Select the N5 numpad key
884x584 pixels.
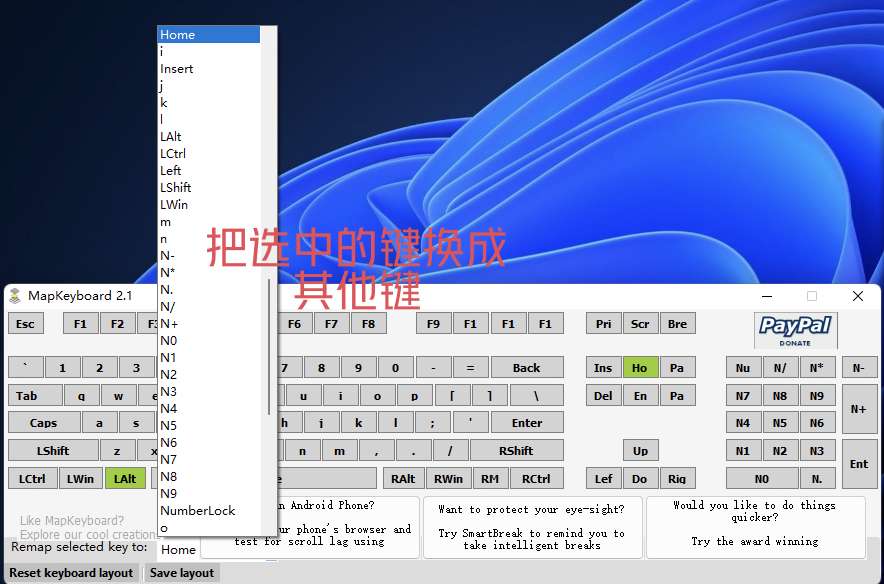pyautogui.click(x=780, y=422)
